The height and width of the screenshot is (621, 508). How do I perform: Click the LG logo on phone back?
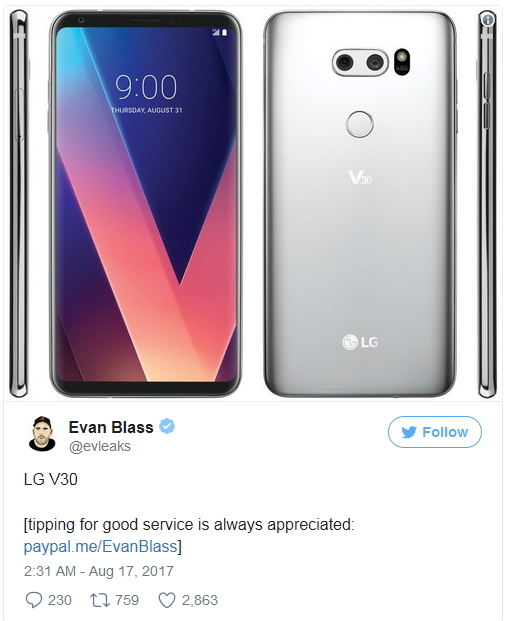tap(360, 342)
